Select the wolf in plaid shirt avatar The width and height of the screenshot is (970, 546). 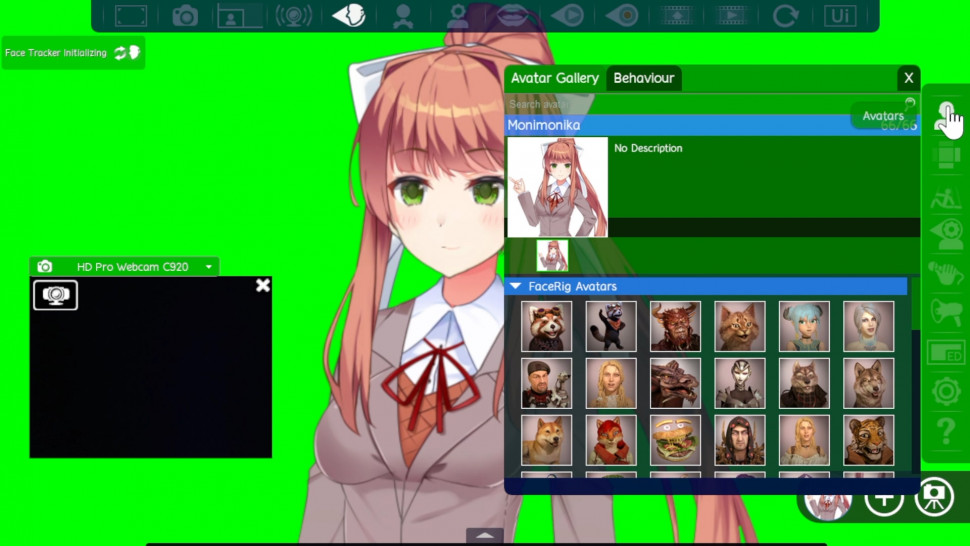(804, 383)
